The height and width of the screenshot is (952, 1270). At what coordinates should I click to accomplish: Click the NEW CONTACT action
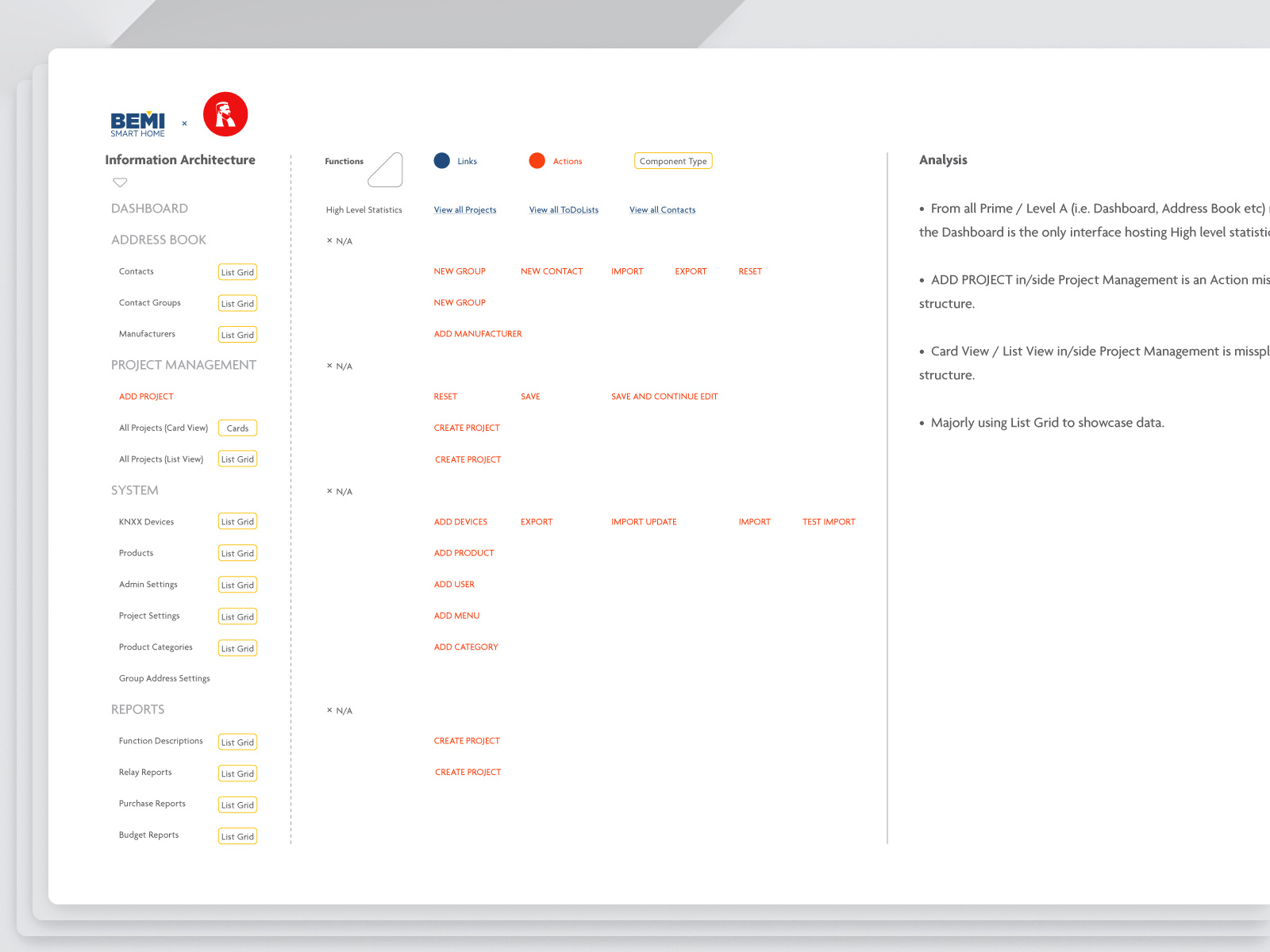click(x=552, y=271)
